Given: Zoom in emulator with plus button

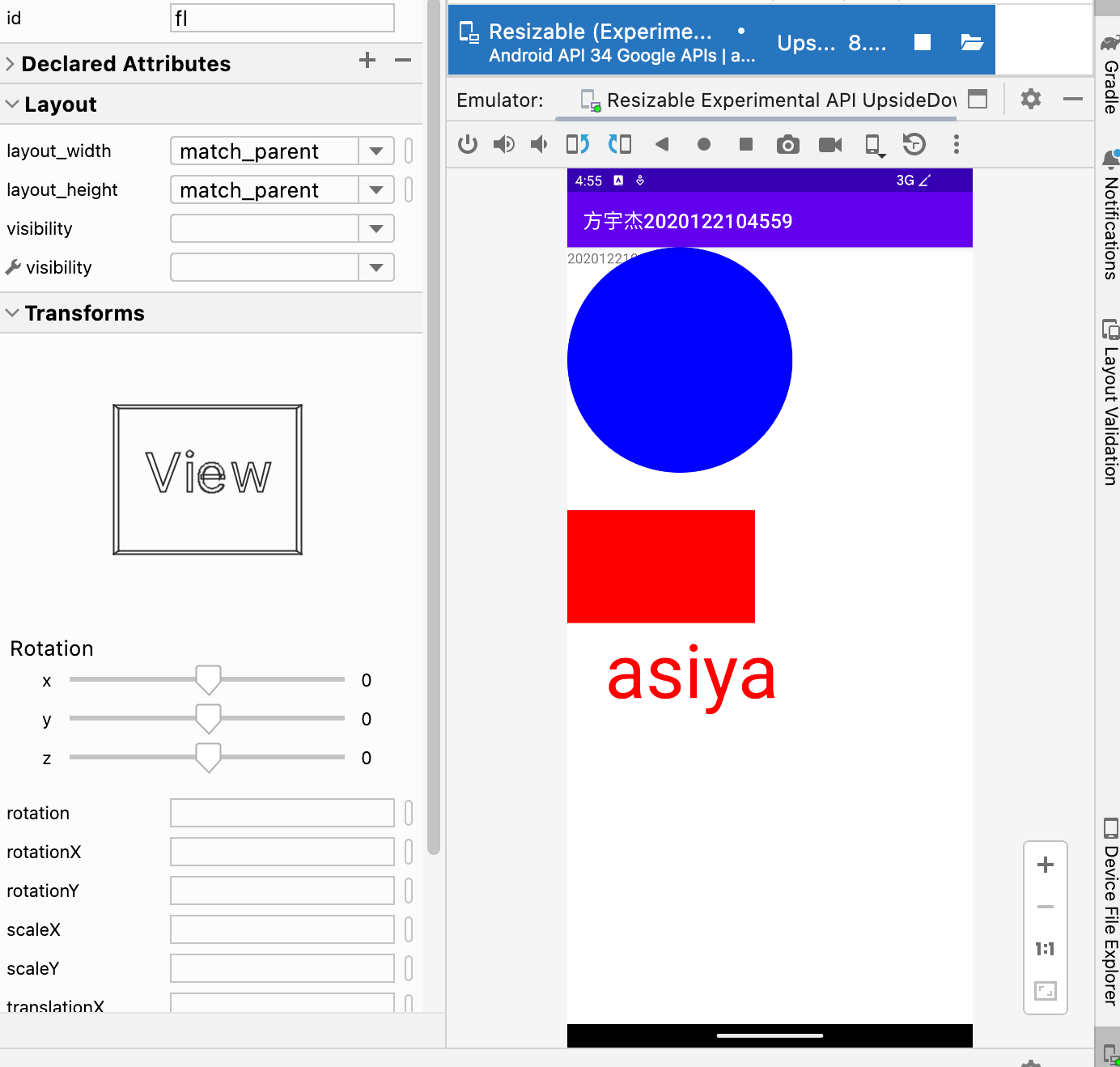Looking at the screenshot, I should (1046, 865).
